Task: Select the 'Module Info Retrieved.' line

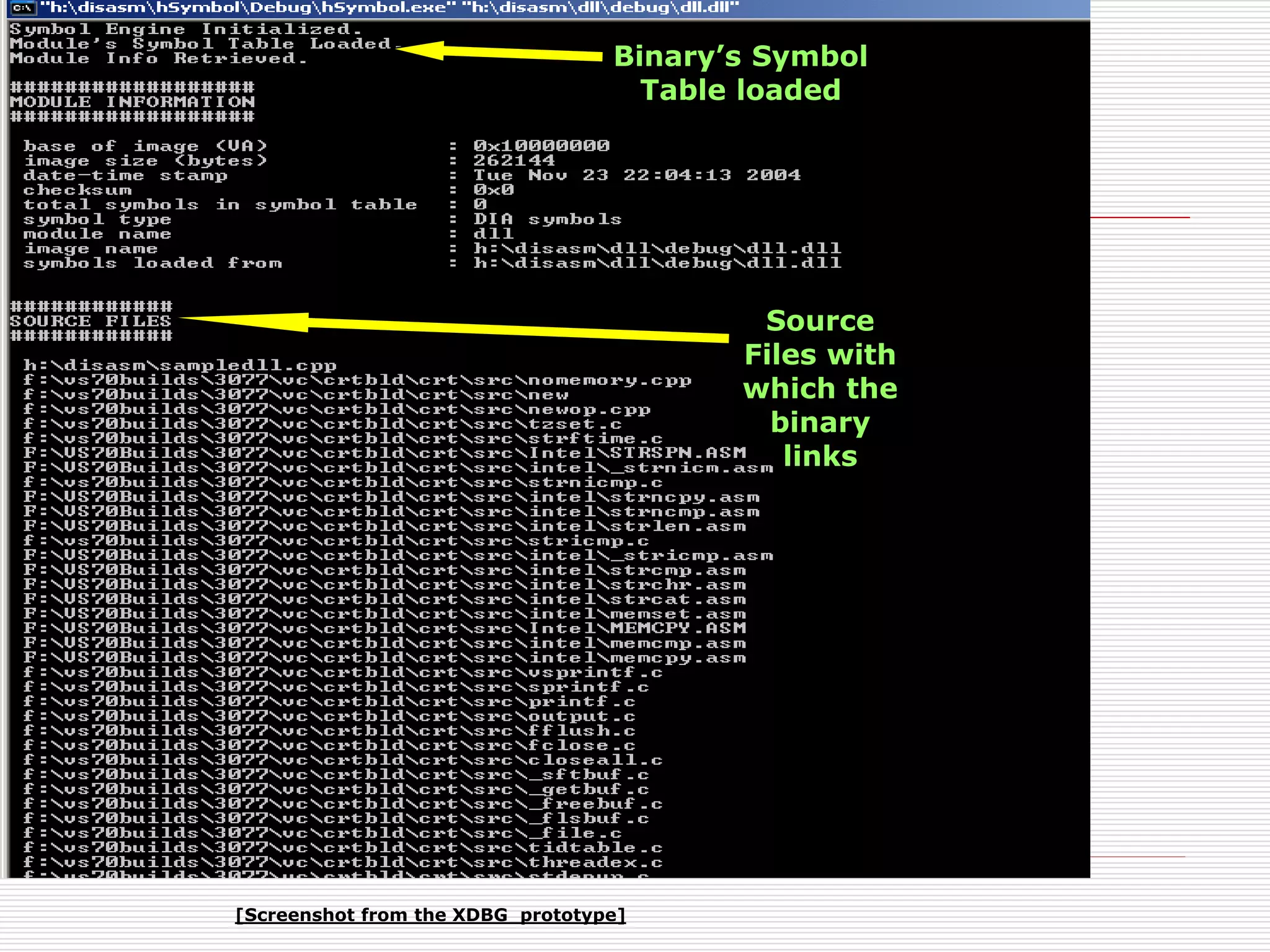Action: coord(158,58)
